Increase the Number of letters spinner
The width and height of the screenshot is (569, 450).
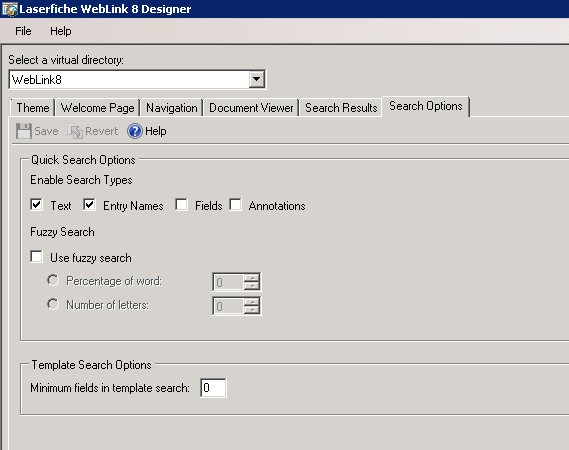click(x=251, y=302)
